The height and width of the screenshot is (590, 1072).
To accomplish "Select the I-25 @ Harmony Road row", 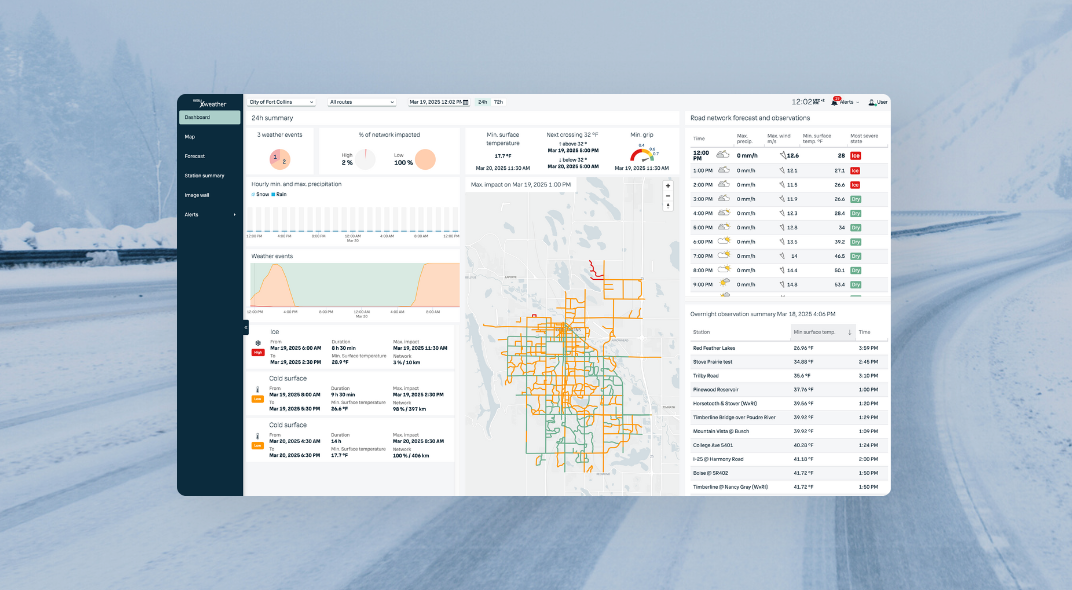I will [x=788, y=459].
